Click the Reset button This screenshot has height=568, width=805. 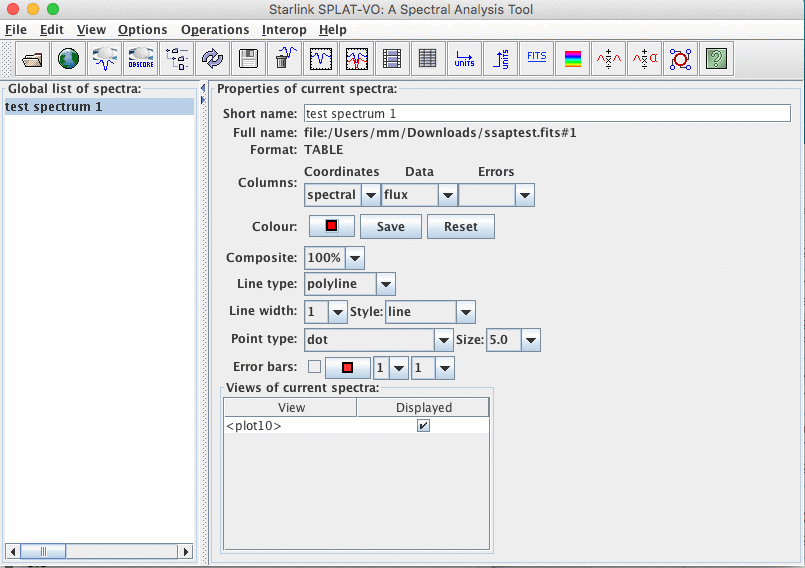coord(461,226)
